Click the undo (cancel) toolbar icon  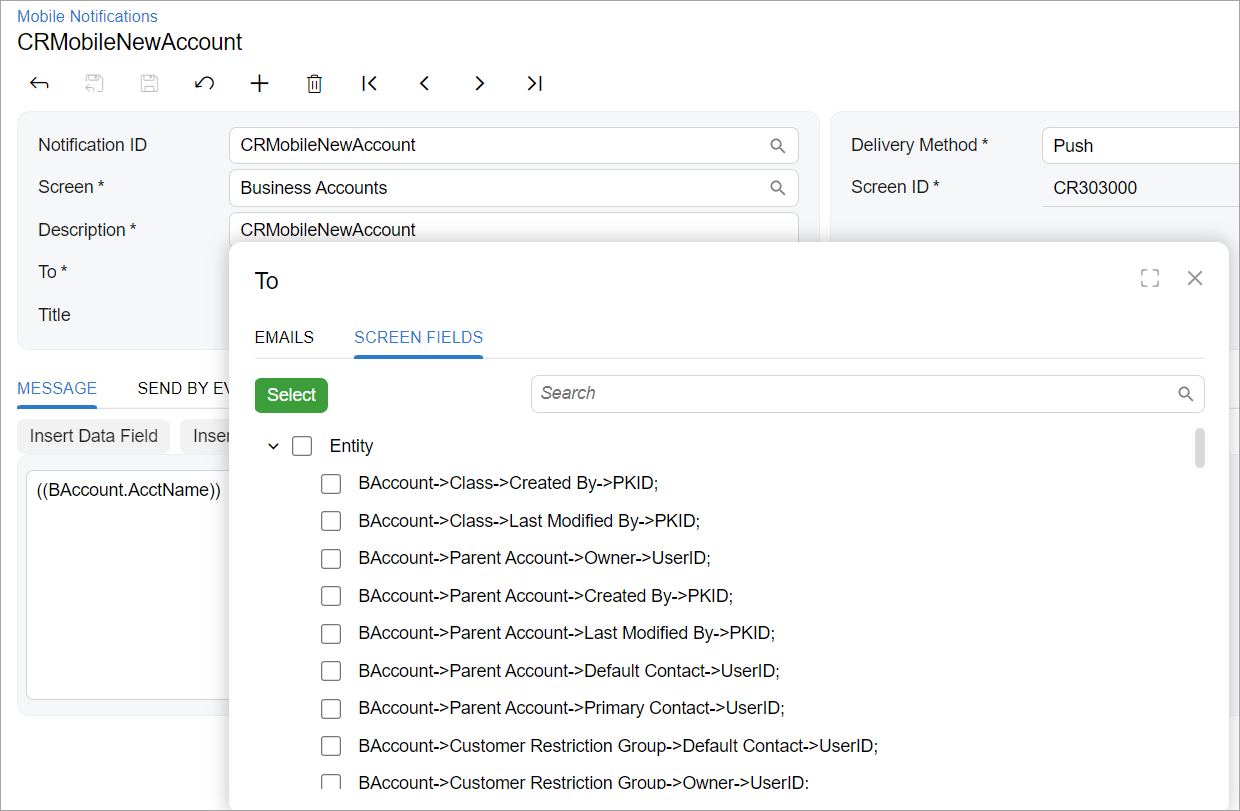click(204, 84)
